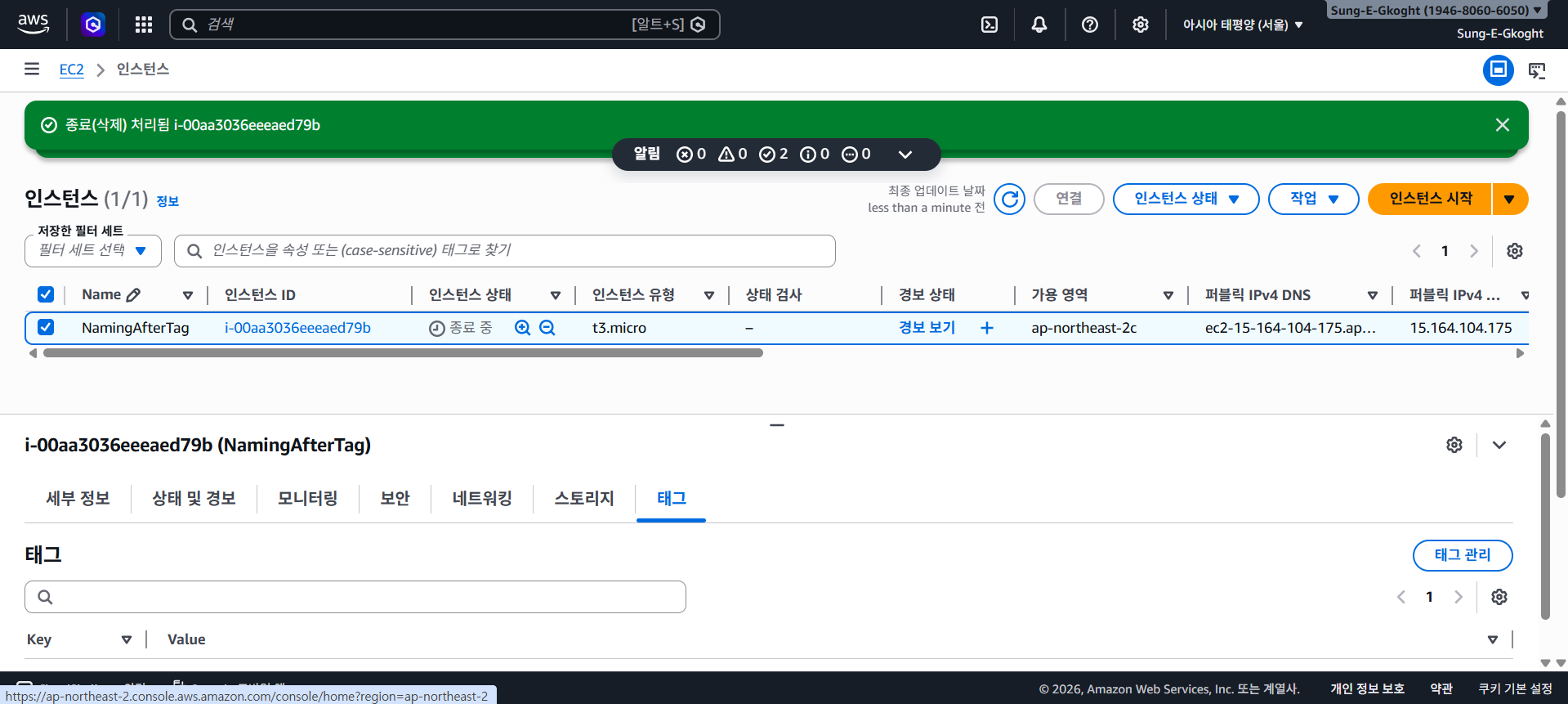
Task: Focus the instance filter search field
Action: [x=505, y=251]
